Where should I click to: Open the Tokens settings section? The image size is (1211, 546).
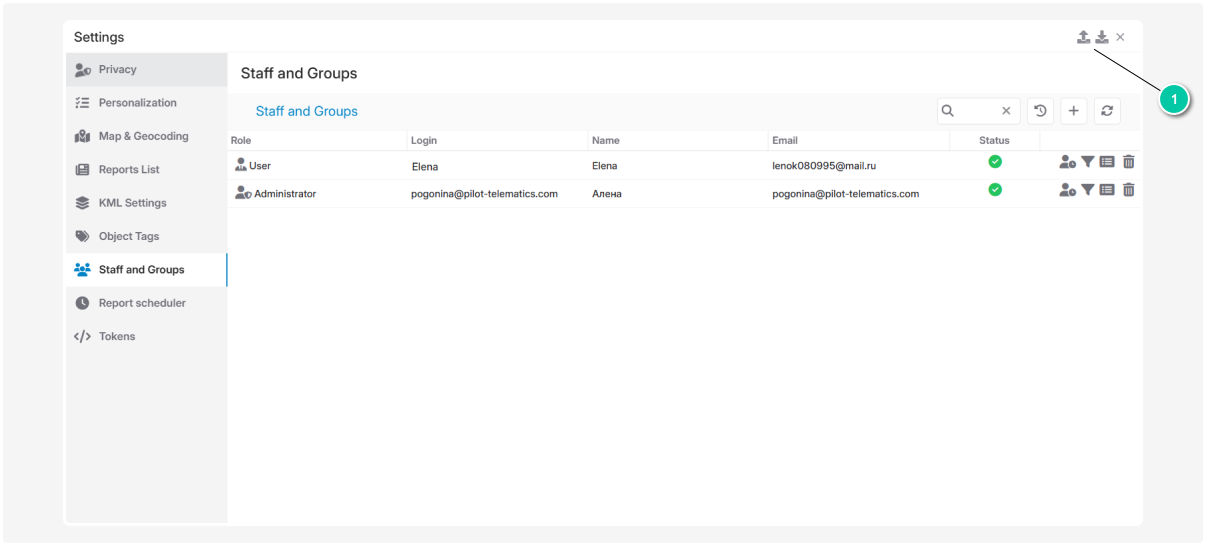[117, 337]
